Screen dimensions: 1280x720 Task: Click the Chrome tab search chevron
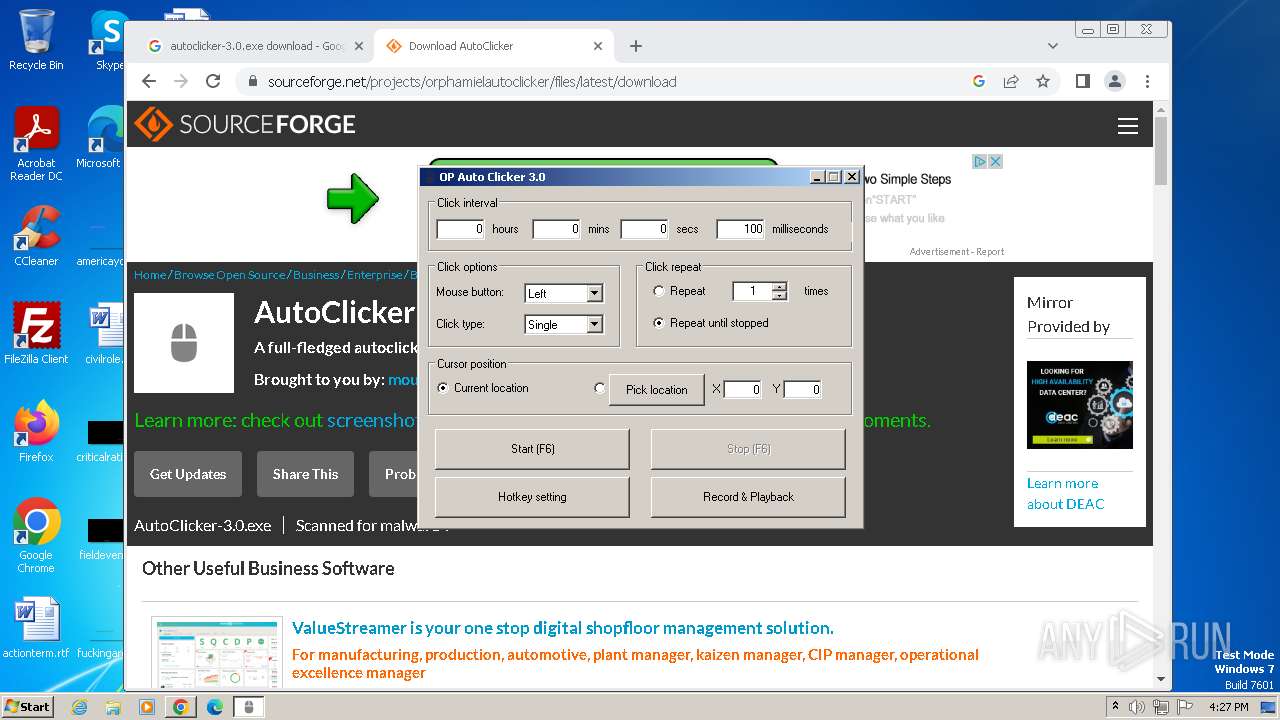(x=1052, y=46)
